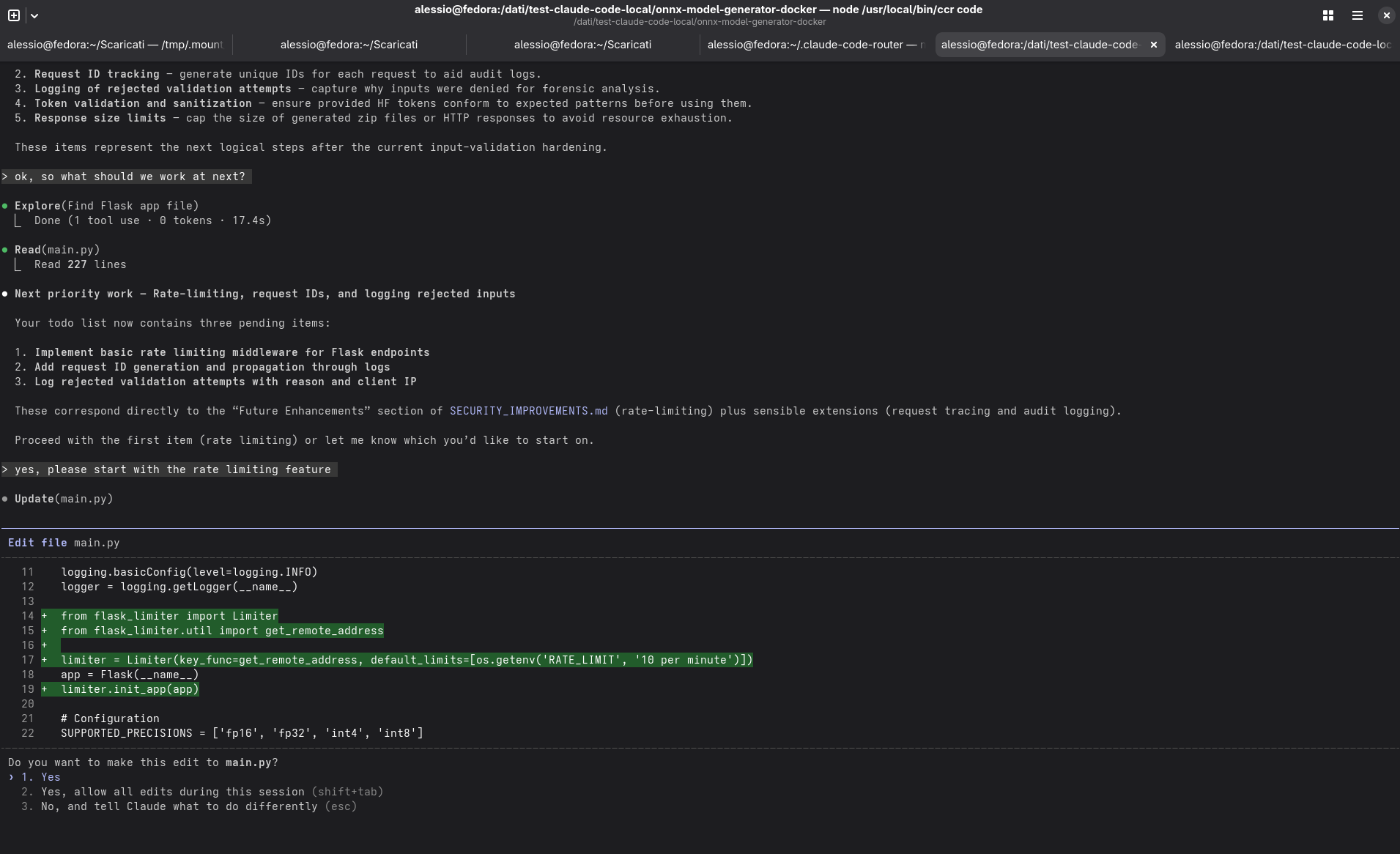Select the rightmost test-claude-code-loc tab

[1282, 45]
